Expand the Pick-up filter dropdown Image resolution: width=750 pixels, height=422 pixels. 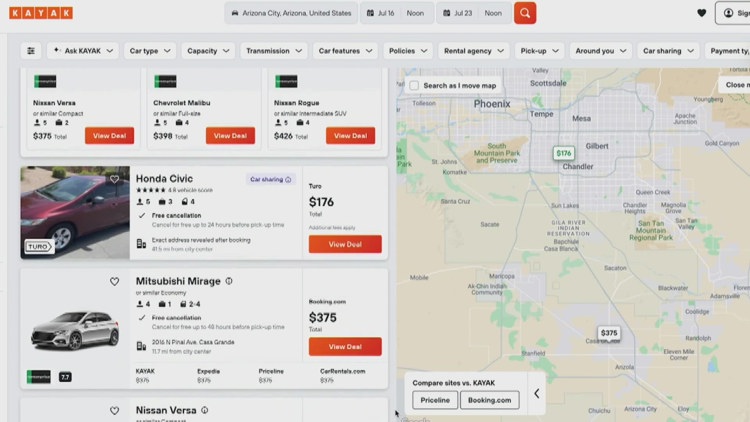pos(540,51)
